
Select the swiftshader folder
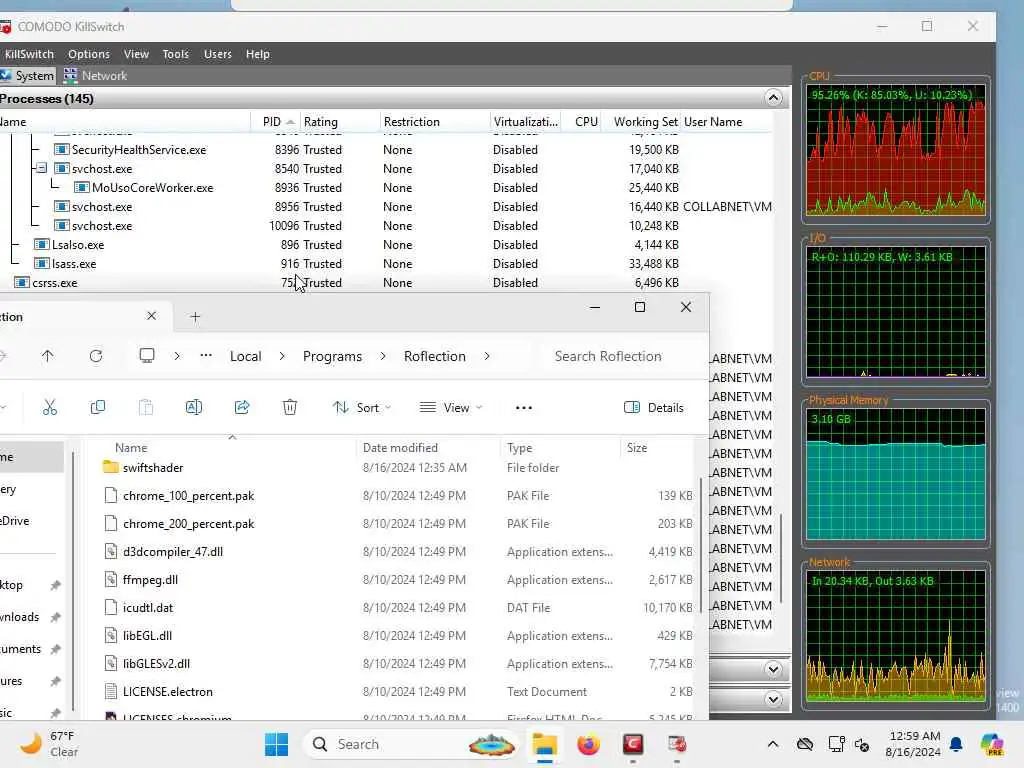(153, 468)
